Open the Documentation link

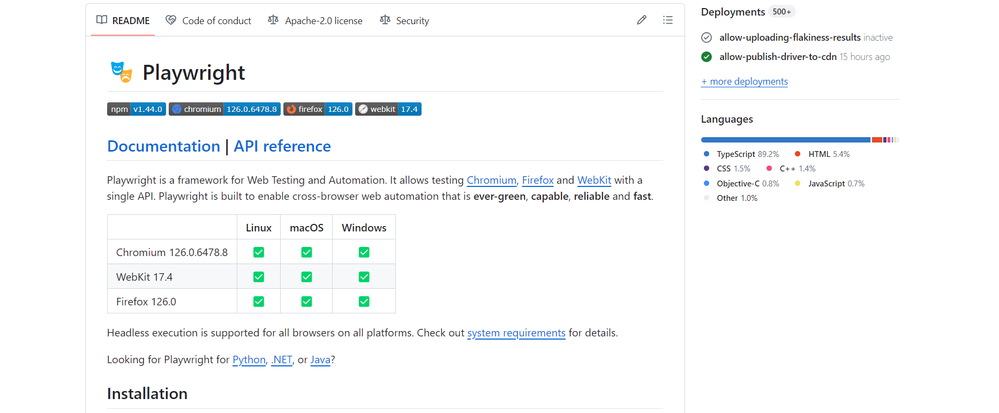[163, 146]
